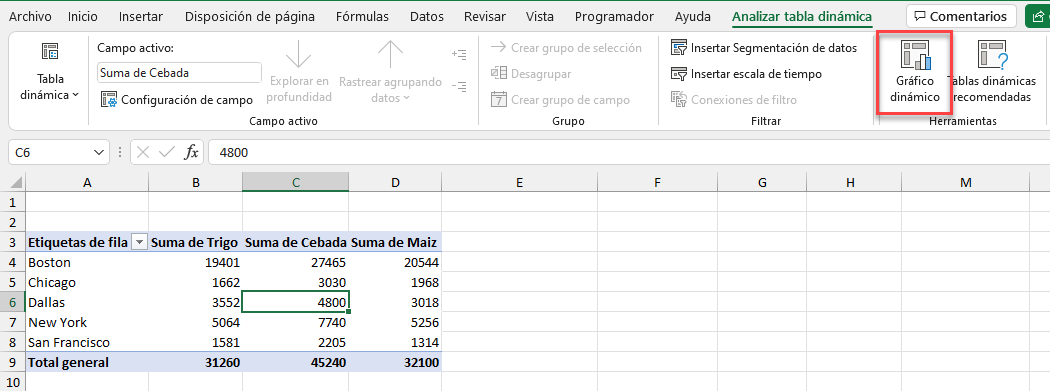Select cell with value 3030
This screenshot has width=1050, height=391.
click(295, 283)
